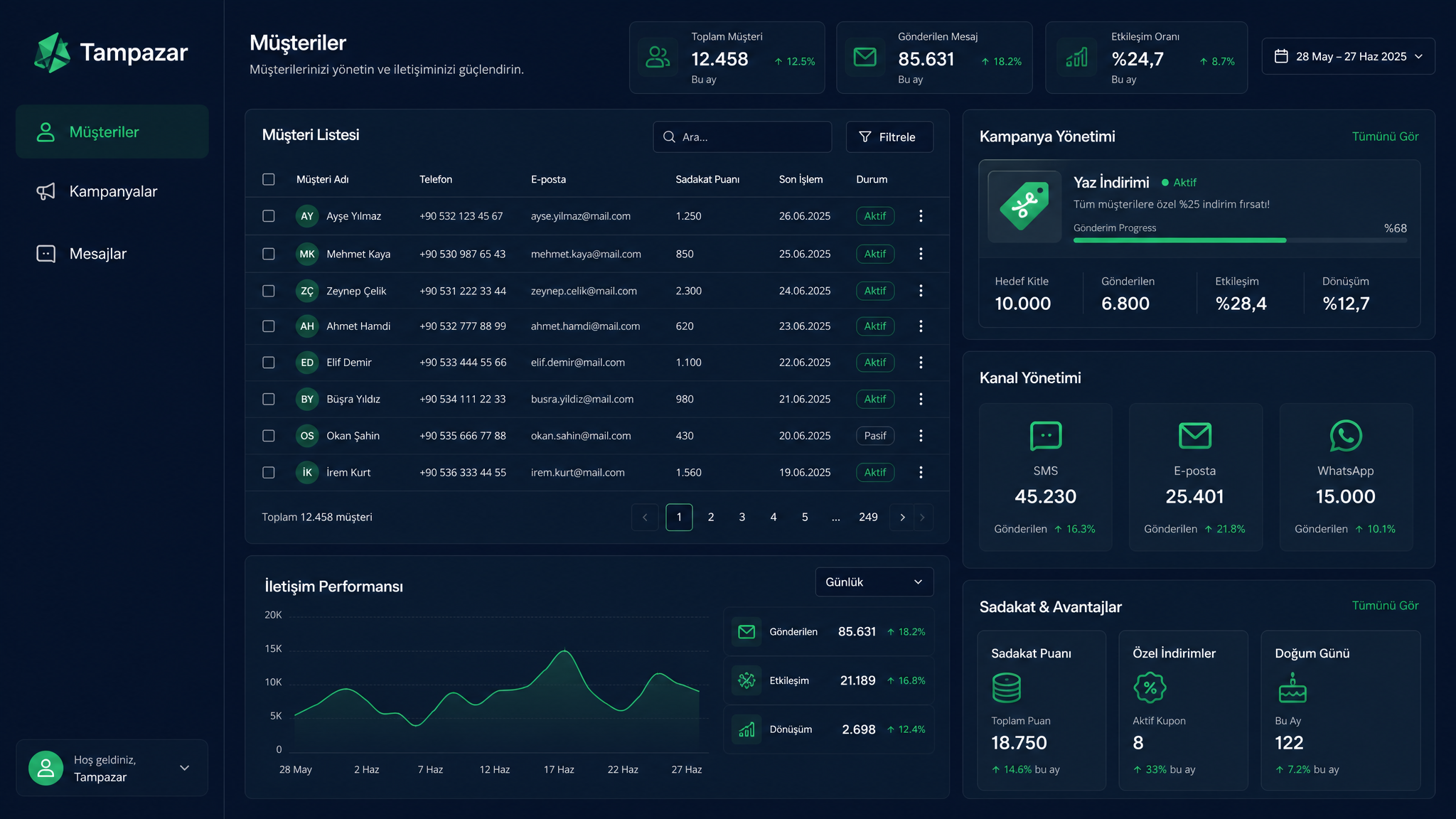Image resolution: width=1456 pixels, height=819 pixels.
Task: Click the Gönderim Progress bar
Action: click(1240, 240)
